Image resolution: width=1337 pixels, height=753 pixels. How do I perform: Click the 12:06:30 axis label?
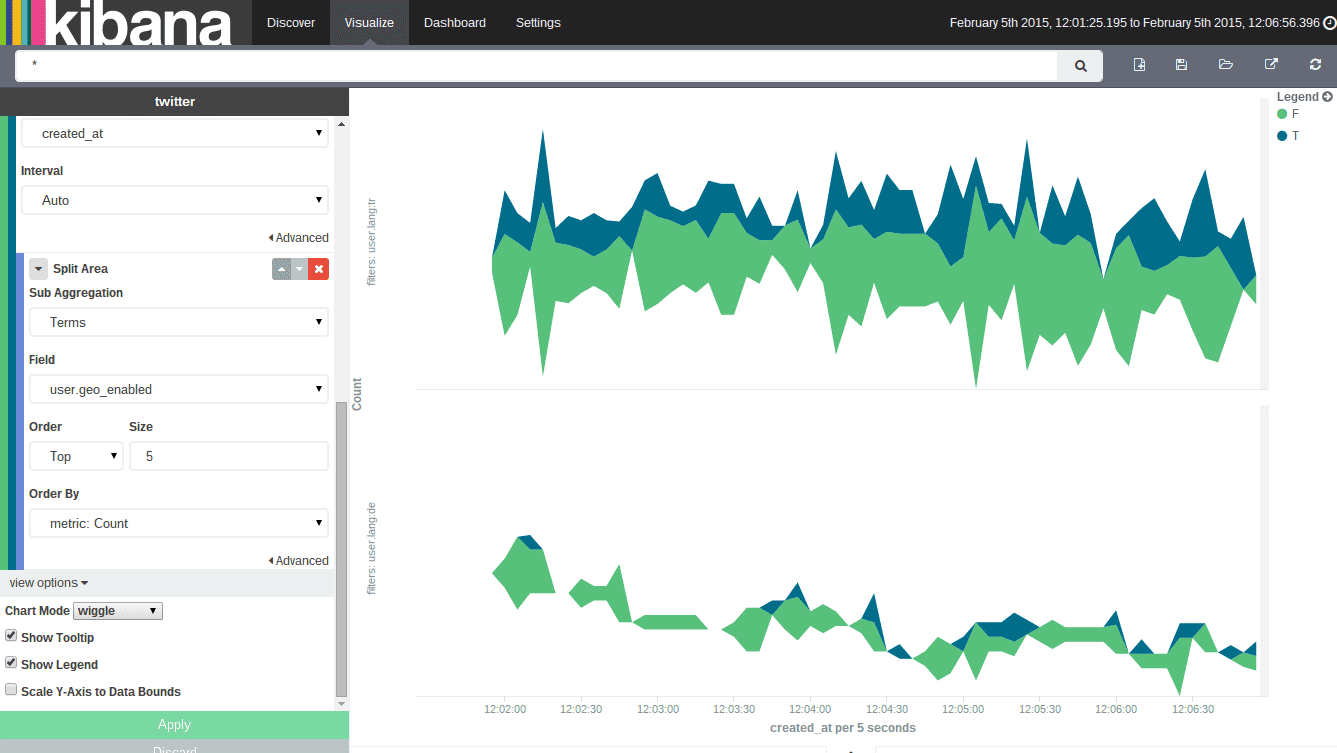[1193, 709]
